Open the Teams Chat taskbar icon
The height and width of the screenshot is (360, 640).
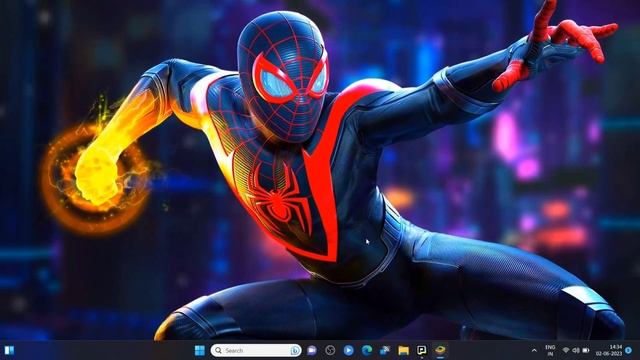click(x=312, y=350)
